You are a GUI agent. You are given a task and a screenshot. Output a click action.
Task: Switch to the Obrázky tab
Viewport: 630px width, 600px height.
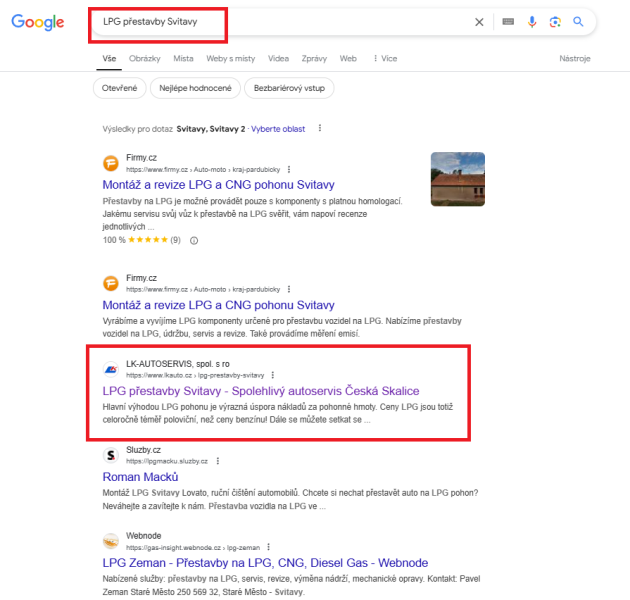[x=145, y=59]
